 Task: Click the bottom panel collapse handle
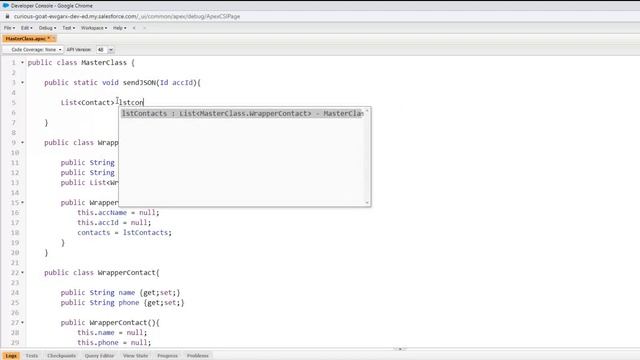(400, 349)
